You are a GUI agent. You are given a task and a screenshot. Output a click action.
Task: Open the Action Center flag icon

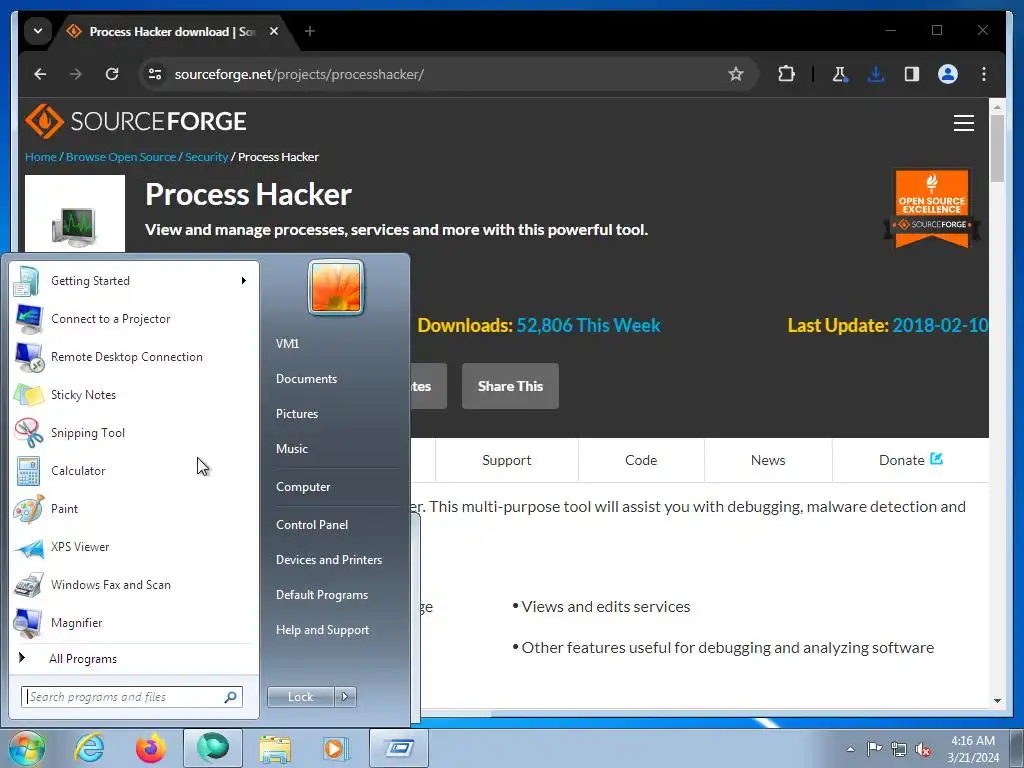[x=874, y=748]
